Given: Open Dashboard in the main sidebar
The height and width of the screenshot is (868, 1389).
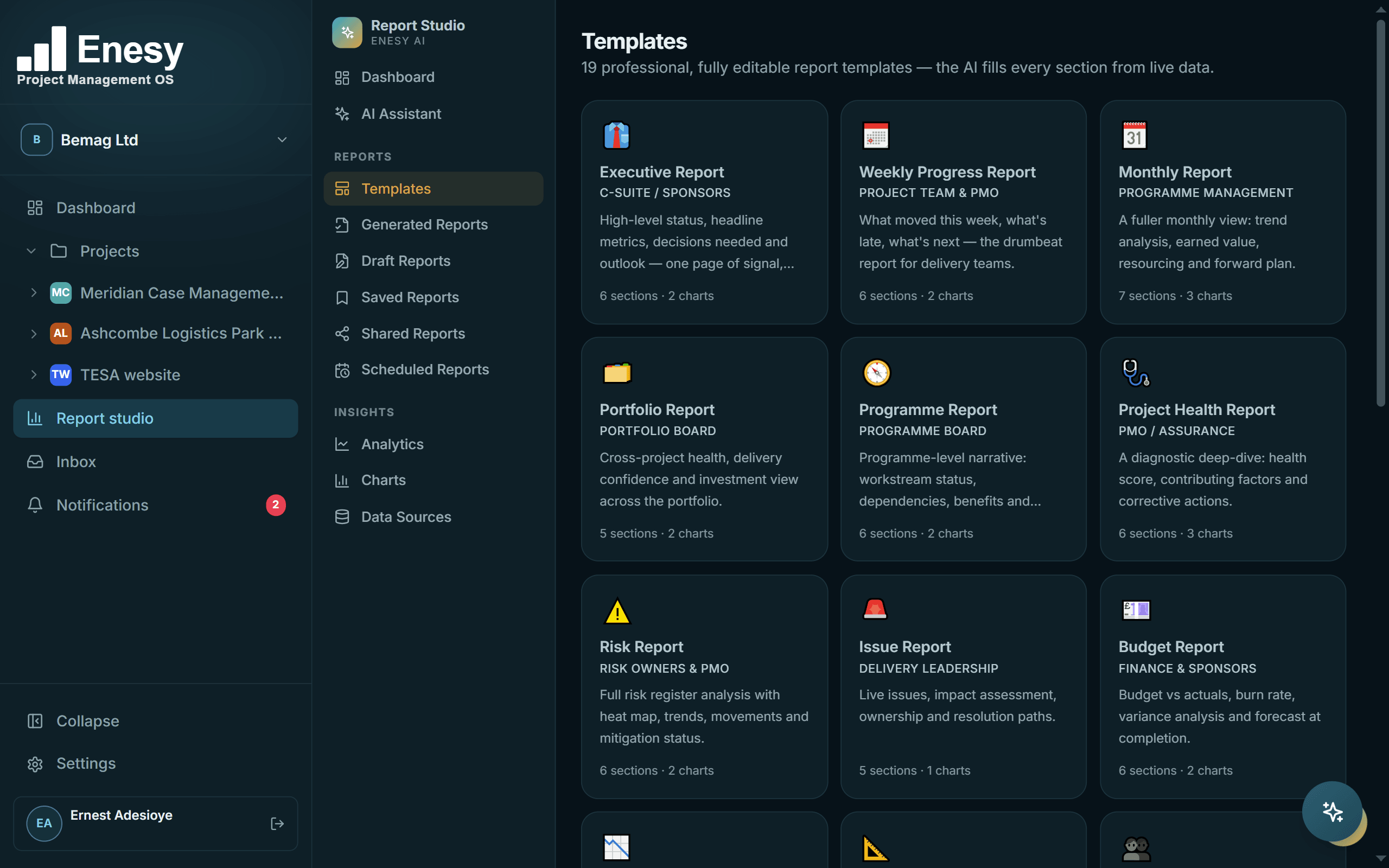Looking at the screenshot, I should point(155,208).
